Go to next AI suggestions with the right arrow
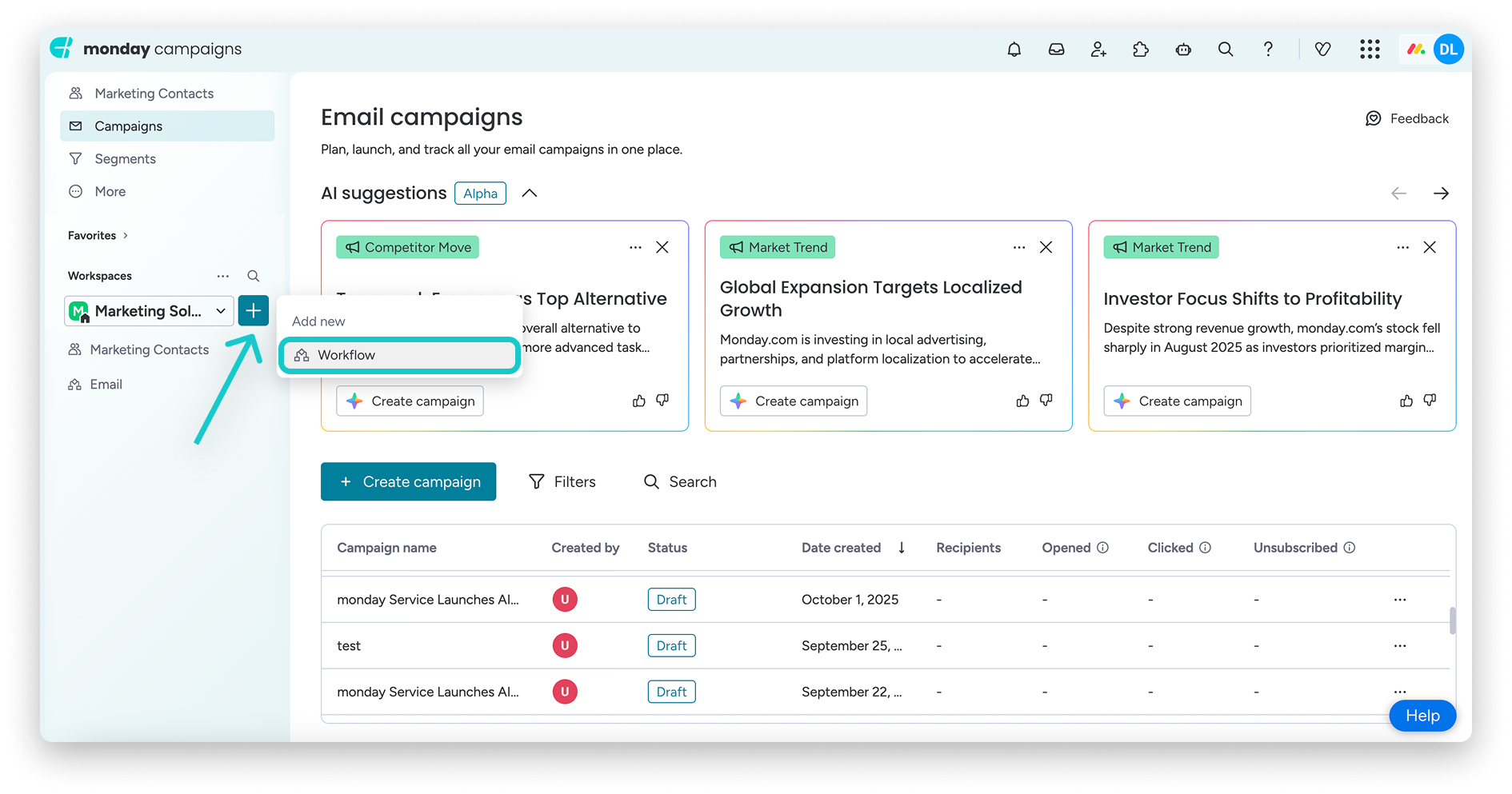Image resolution: width=1512 pixels, height=794 pixels. point(1441,194)
